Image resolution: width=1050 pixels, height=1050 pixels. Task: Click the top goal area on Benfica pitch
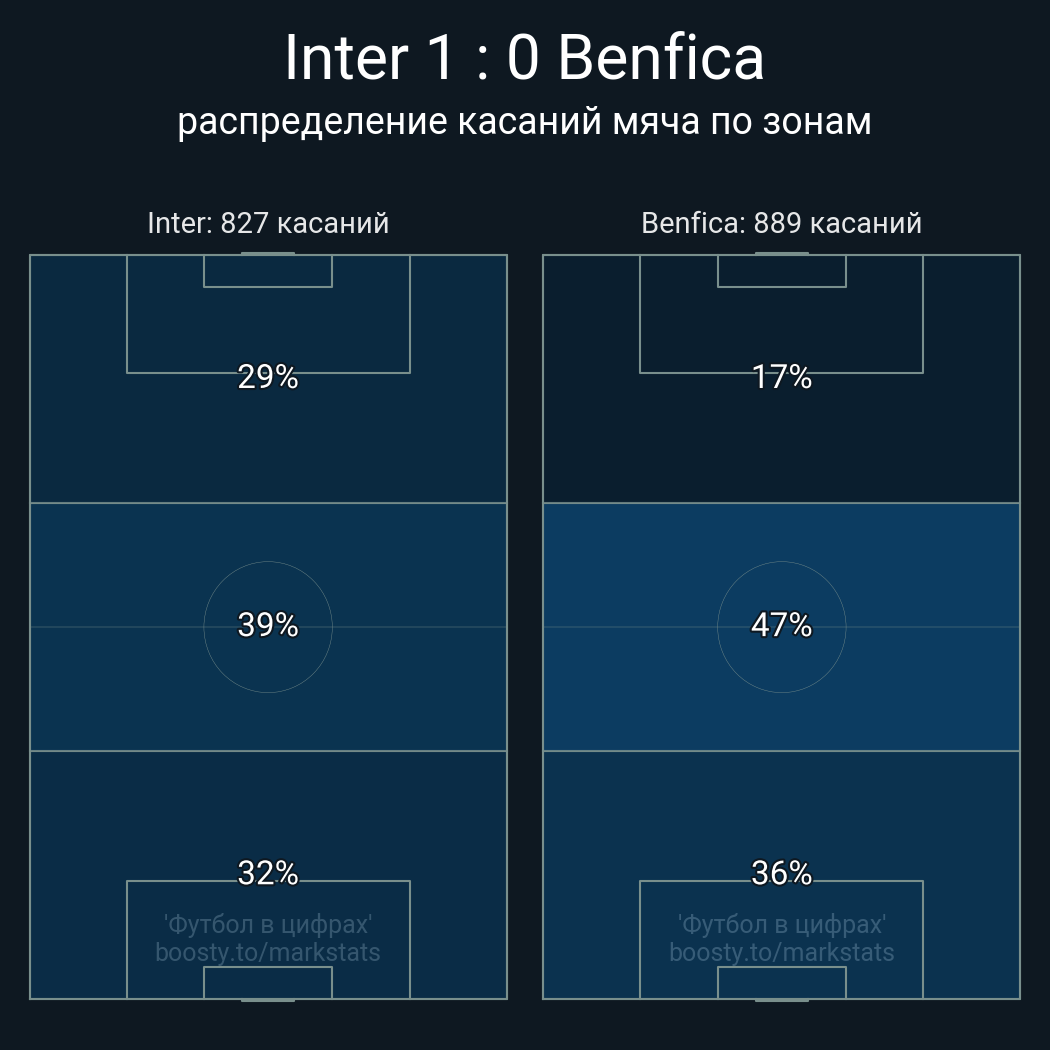tap(781, 271)
